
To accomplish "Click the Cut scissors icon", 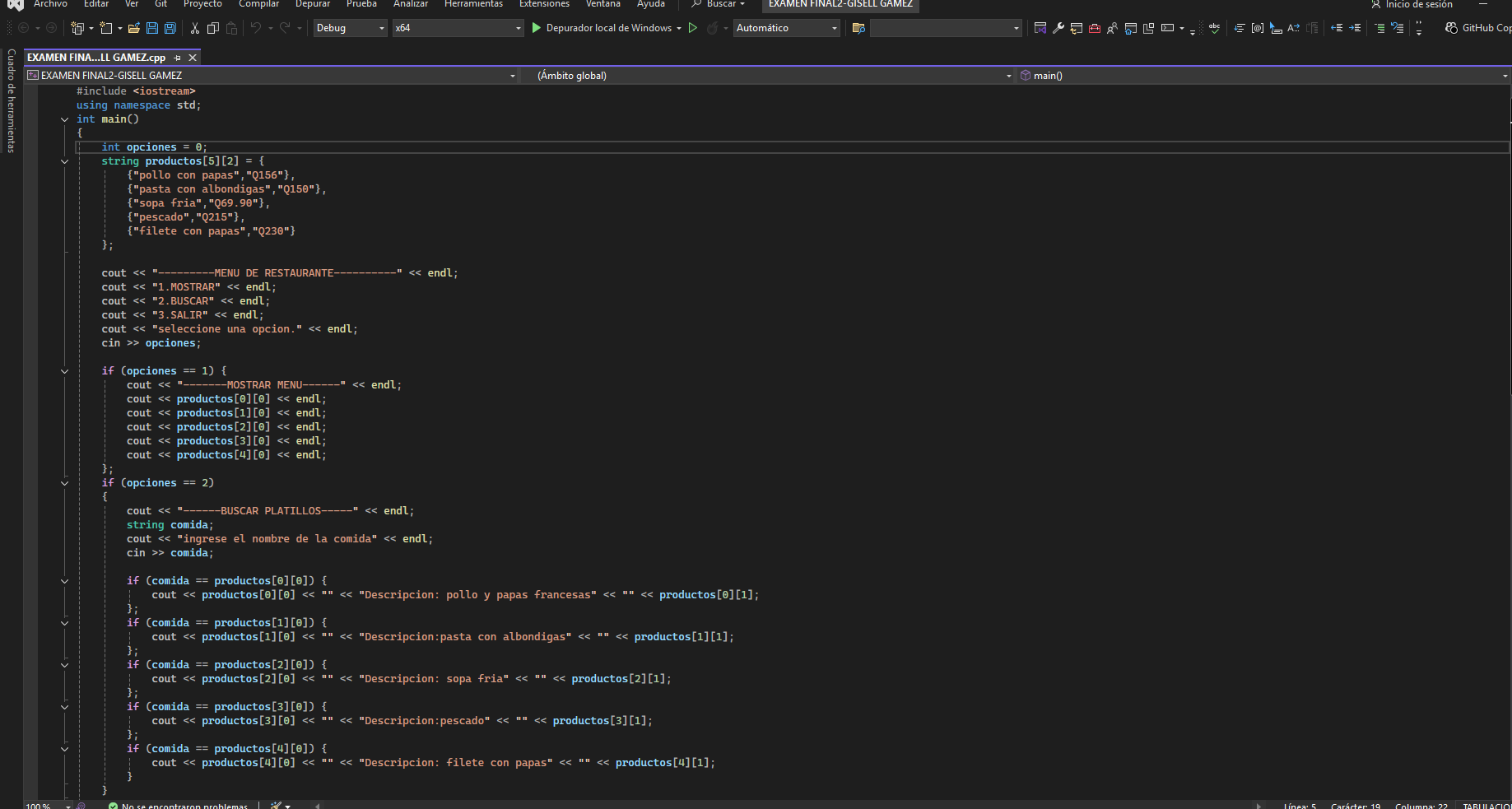I will coord(195,28).
